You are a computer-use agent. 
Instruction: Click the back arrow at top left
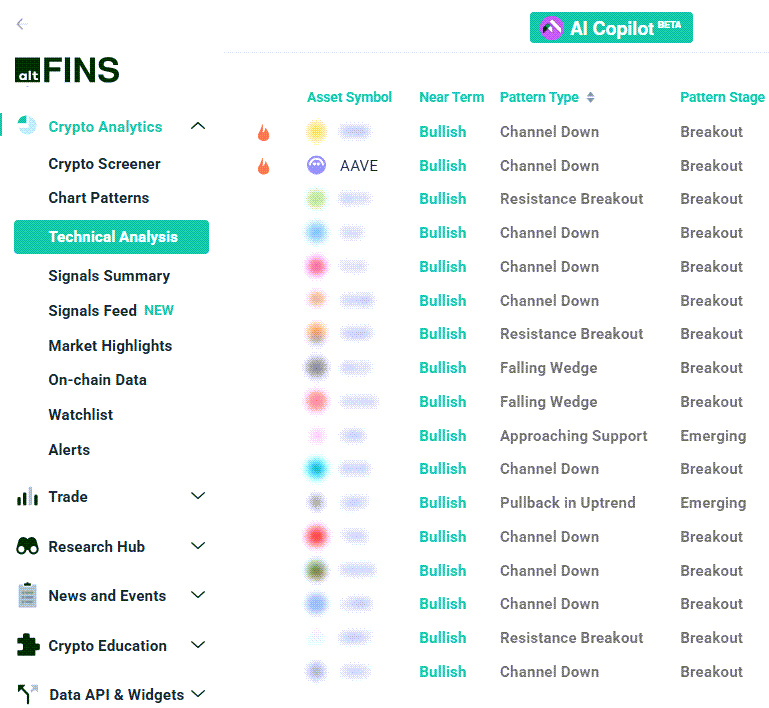click(22, 24)
